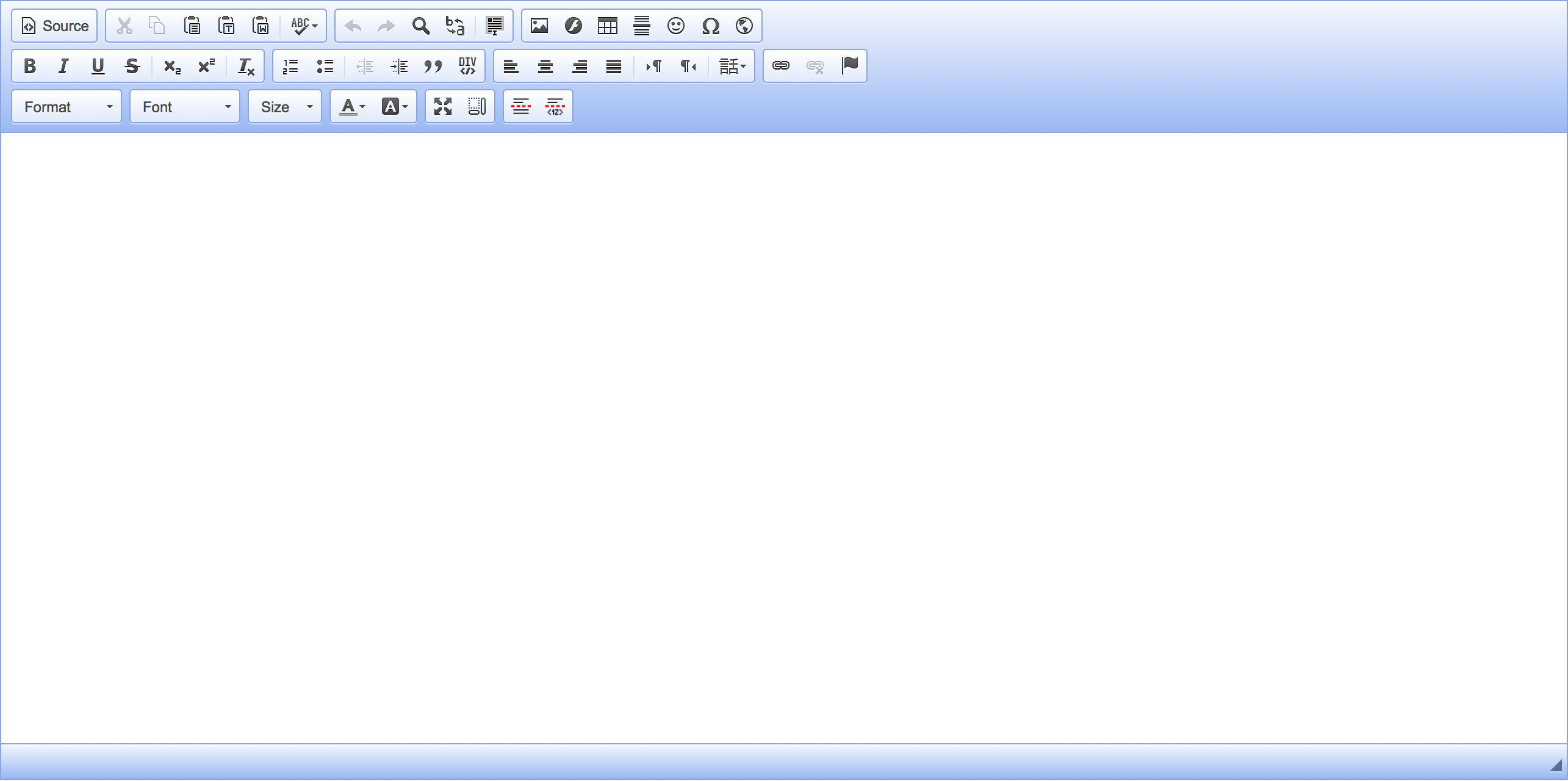
Task: Insert Page Break icon
Action: (521, 107)
